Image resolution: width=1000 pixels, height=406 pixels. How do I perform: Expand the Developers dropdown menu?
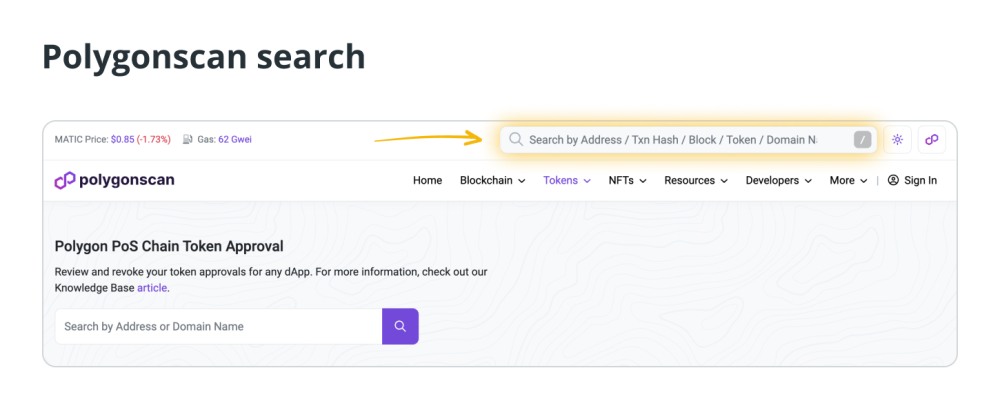click(x=779, y=180)
